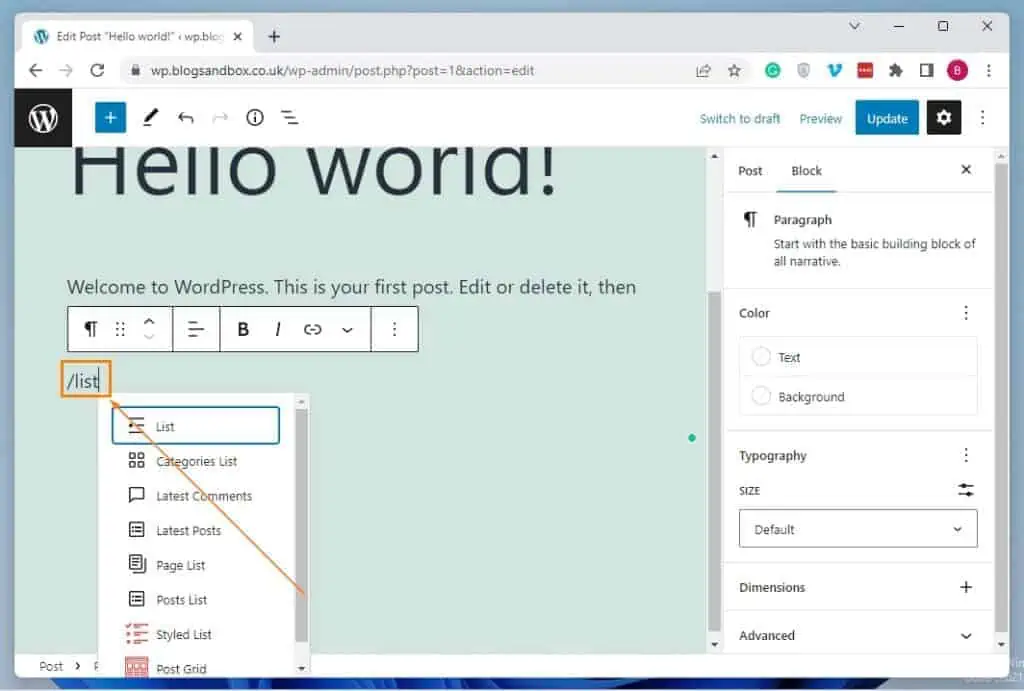Open the document List View
Viewport: 1024px width, 691px height.
pyautogui.click(x=290, y=117)
